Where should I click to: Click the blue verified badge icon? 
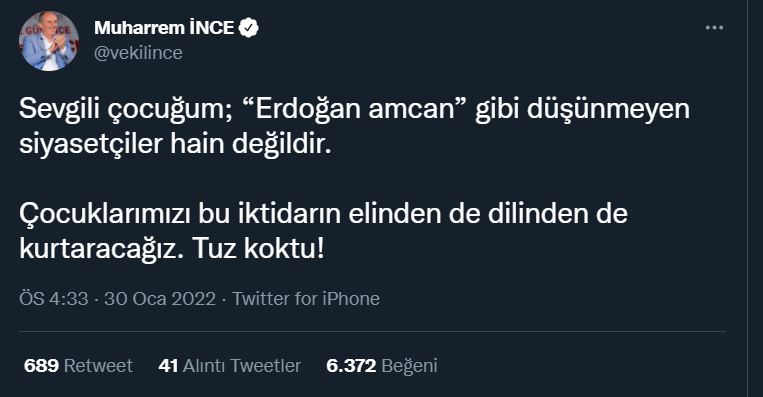[x=249, y=28]
